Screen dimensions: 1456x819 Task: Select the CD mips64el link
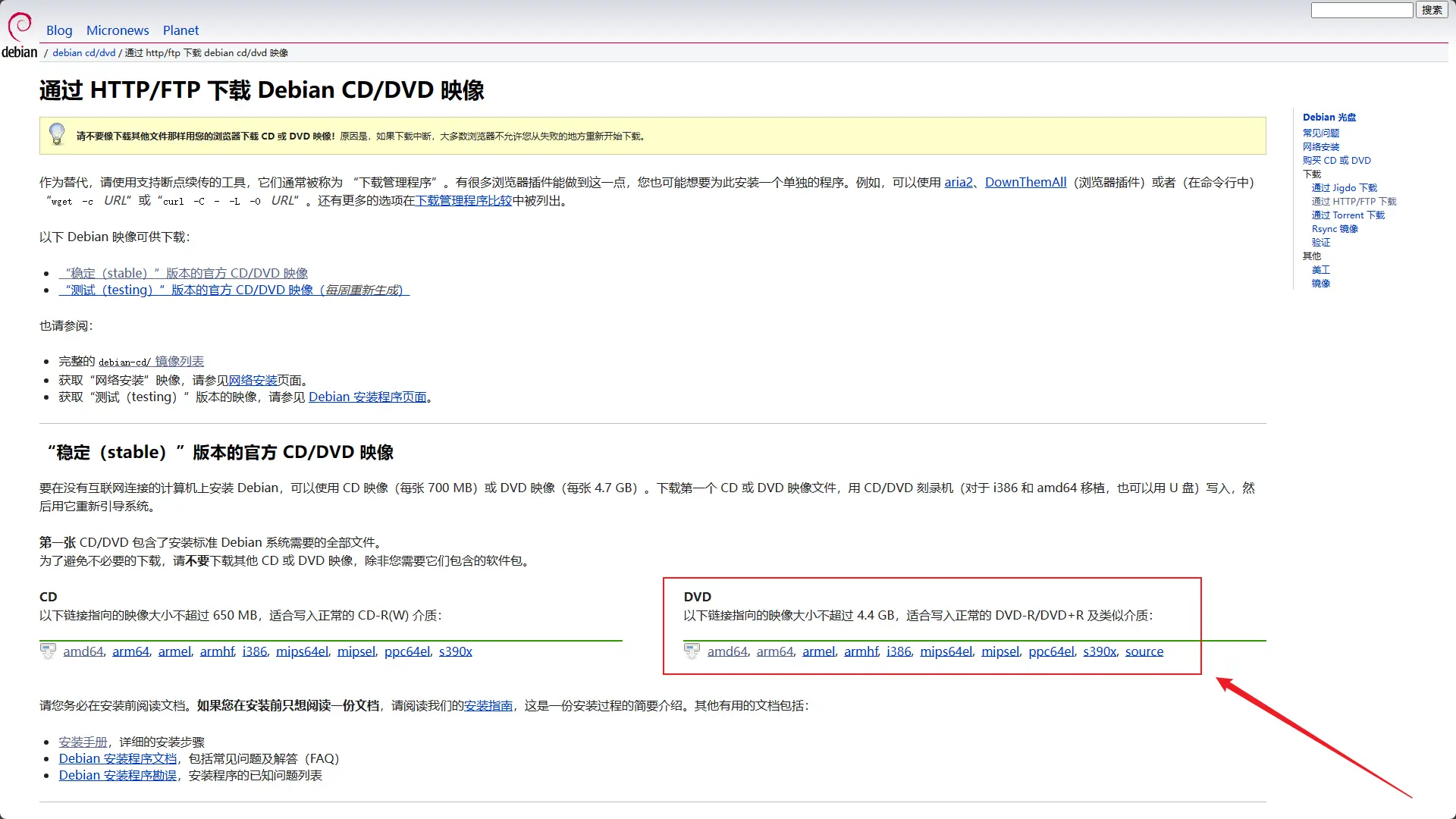(302, 651)
